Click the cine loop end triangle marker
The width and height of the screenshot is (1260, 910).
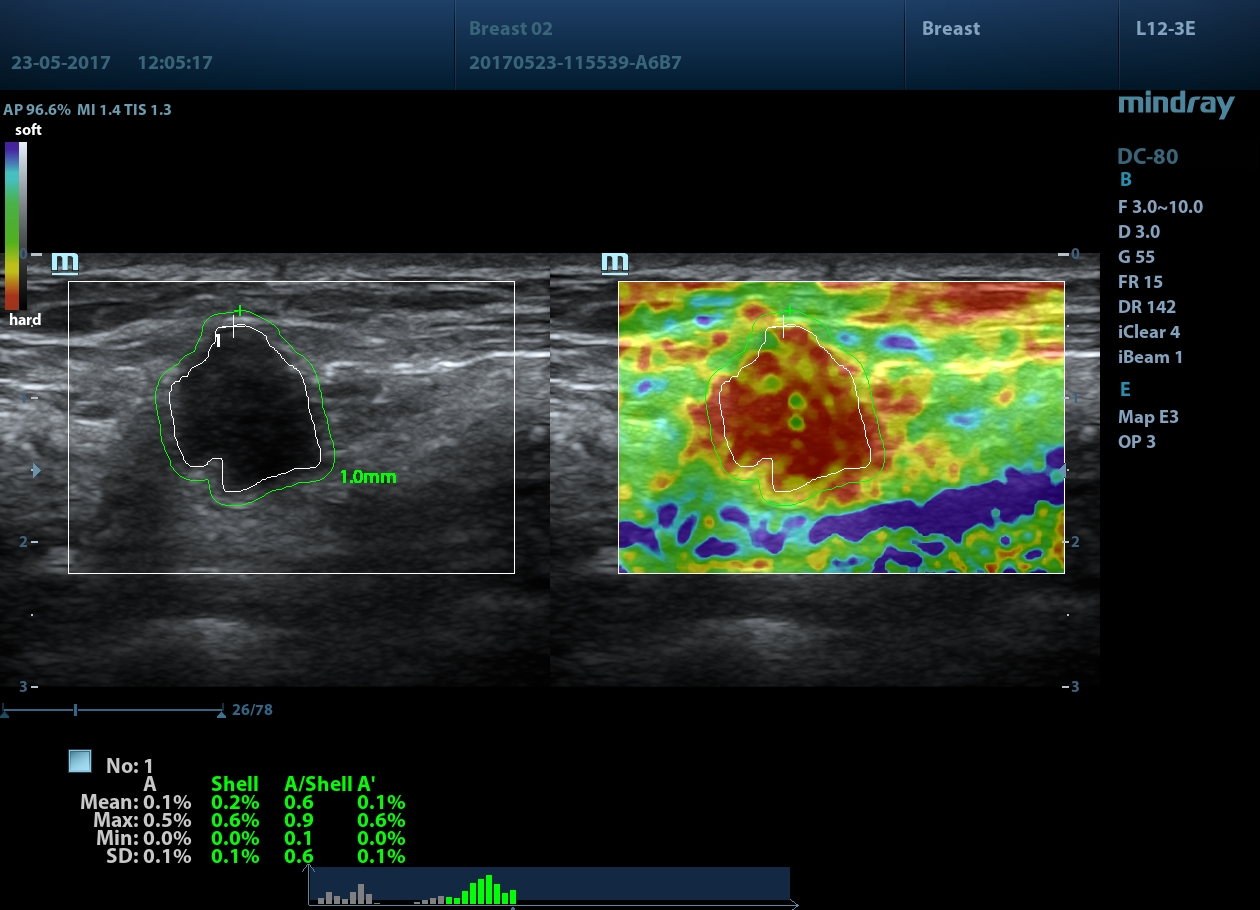221,712
